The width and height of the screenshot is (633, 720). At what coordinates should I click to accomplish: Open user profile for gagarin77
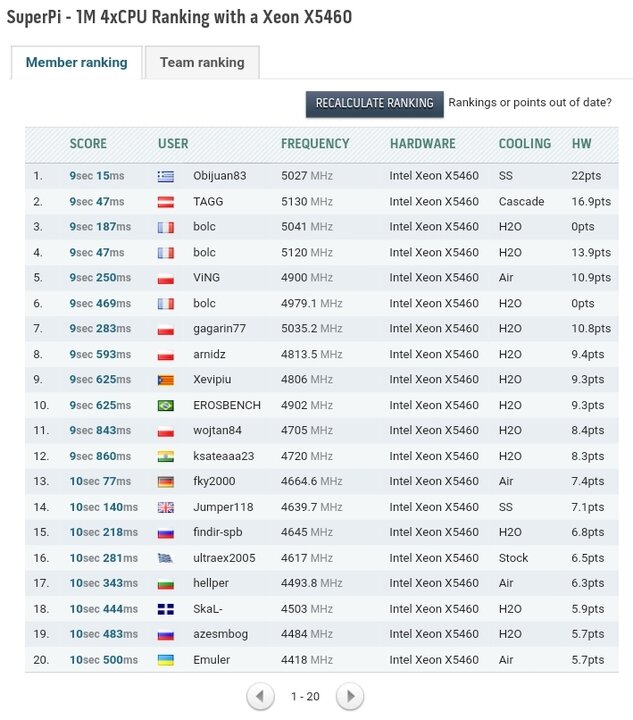point(219,329)
